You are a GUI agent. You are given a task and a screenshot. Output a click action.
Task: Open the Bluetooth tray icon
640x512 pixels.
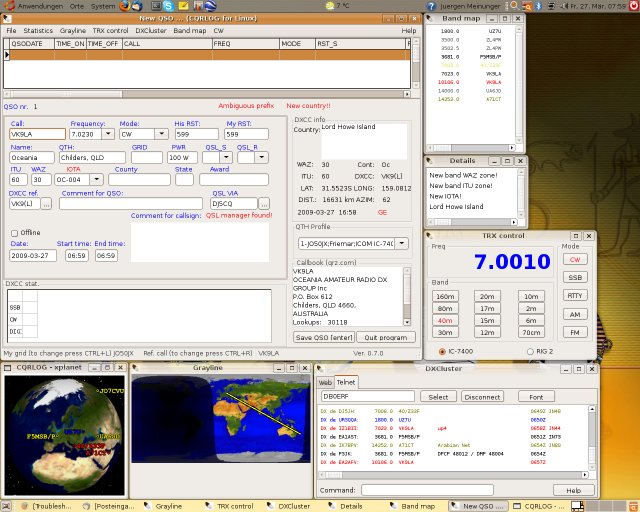pyautogui.click(x=539, y=6)
